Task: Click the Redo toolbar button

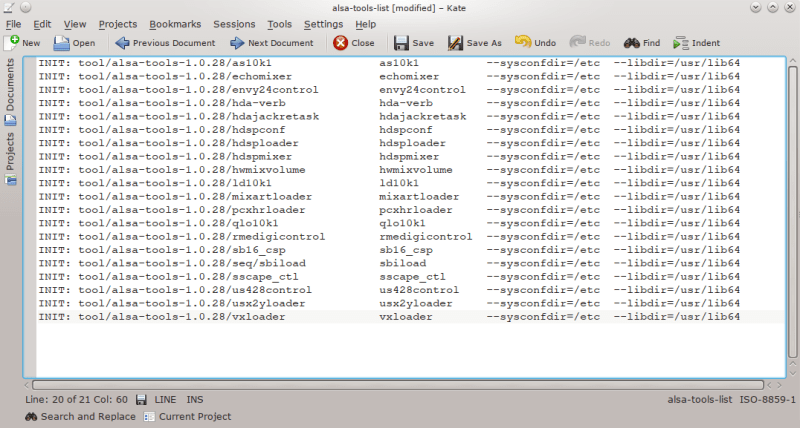Action: (590, 43)
